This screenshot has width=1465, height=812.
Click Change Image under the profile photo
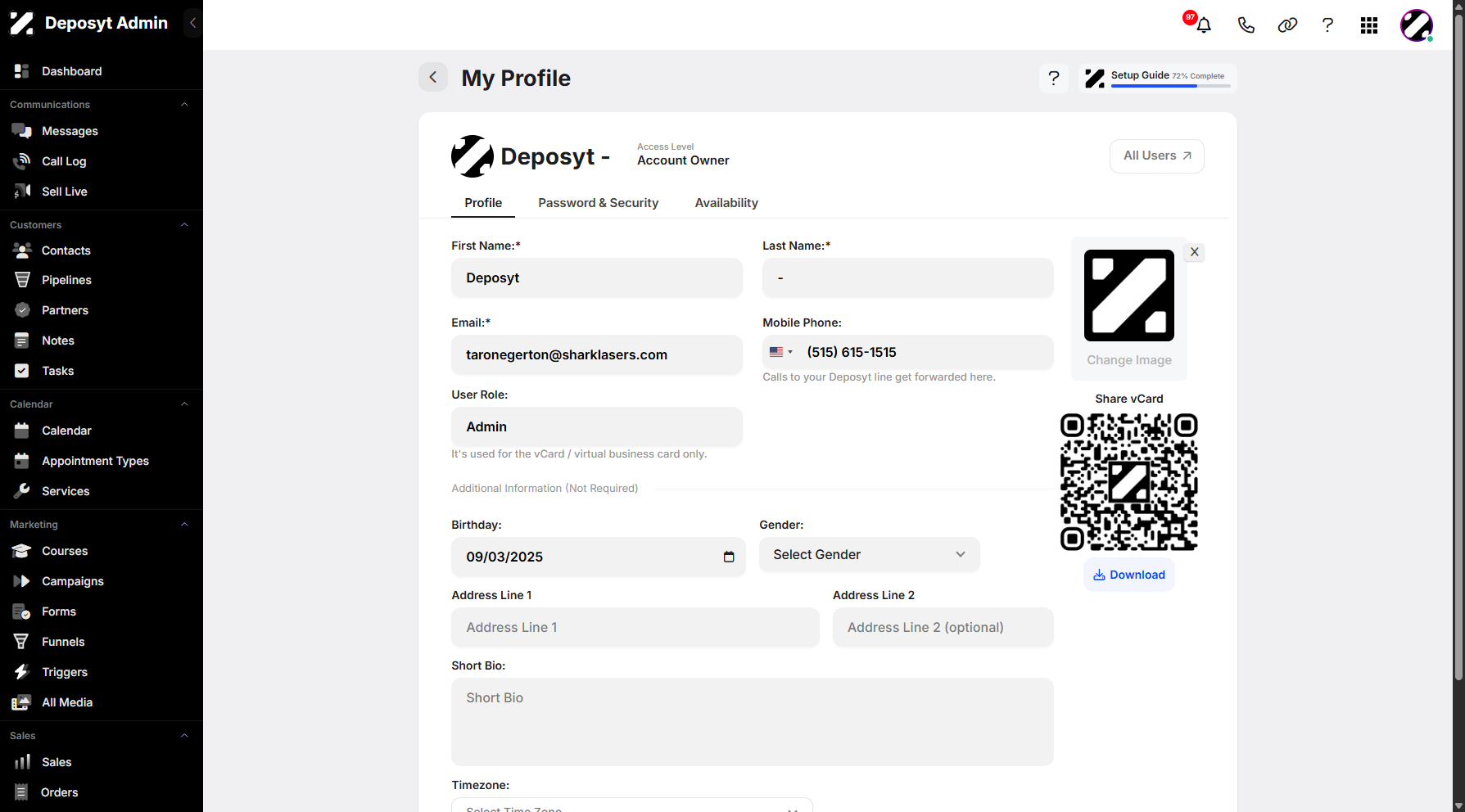1129,360
